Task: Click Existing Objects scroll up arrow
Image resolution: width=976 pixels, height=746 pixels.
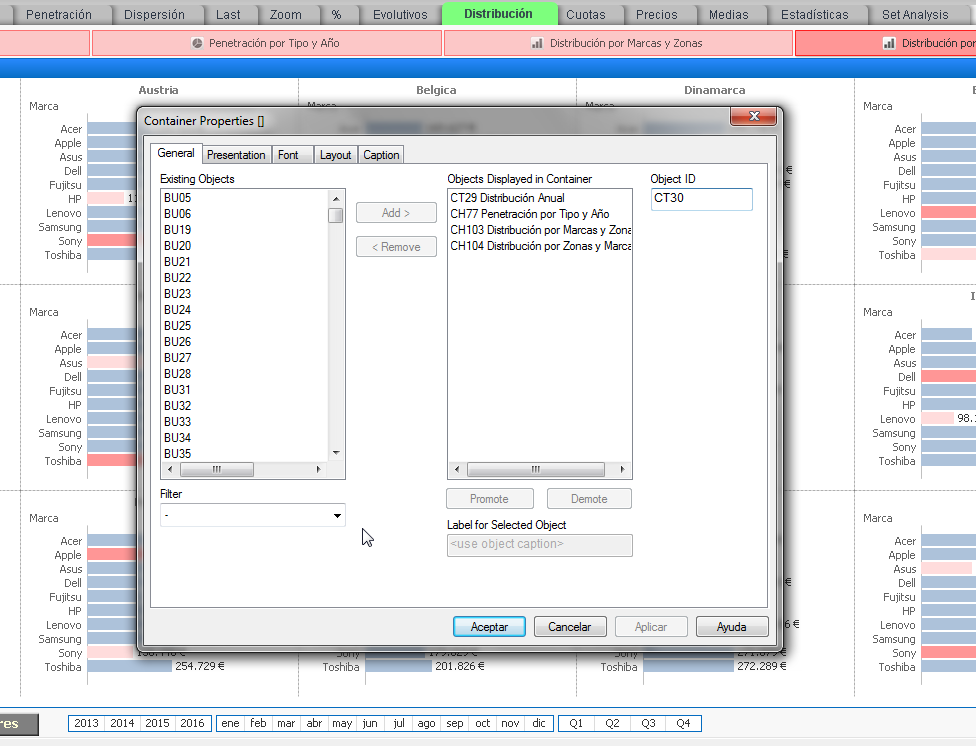Action: [336, 199]
